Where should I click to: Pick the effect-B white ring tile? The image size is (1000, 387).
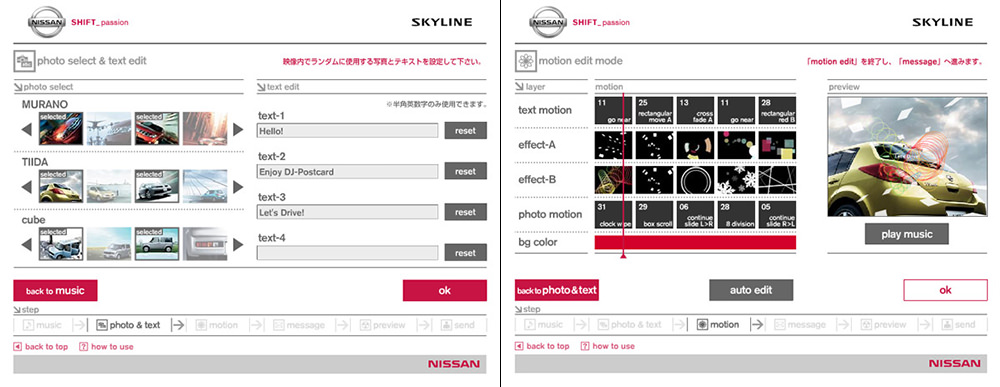[x=696, y=180]
